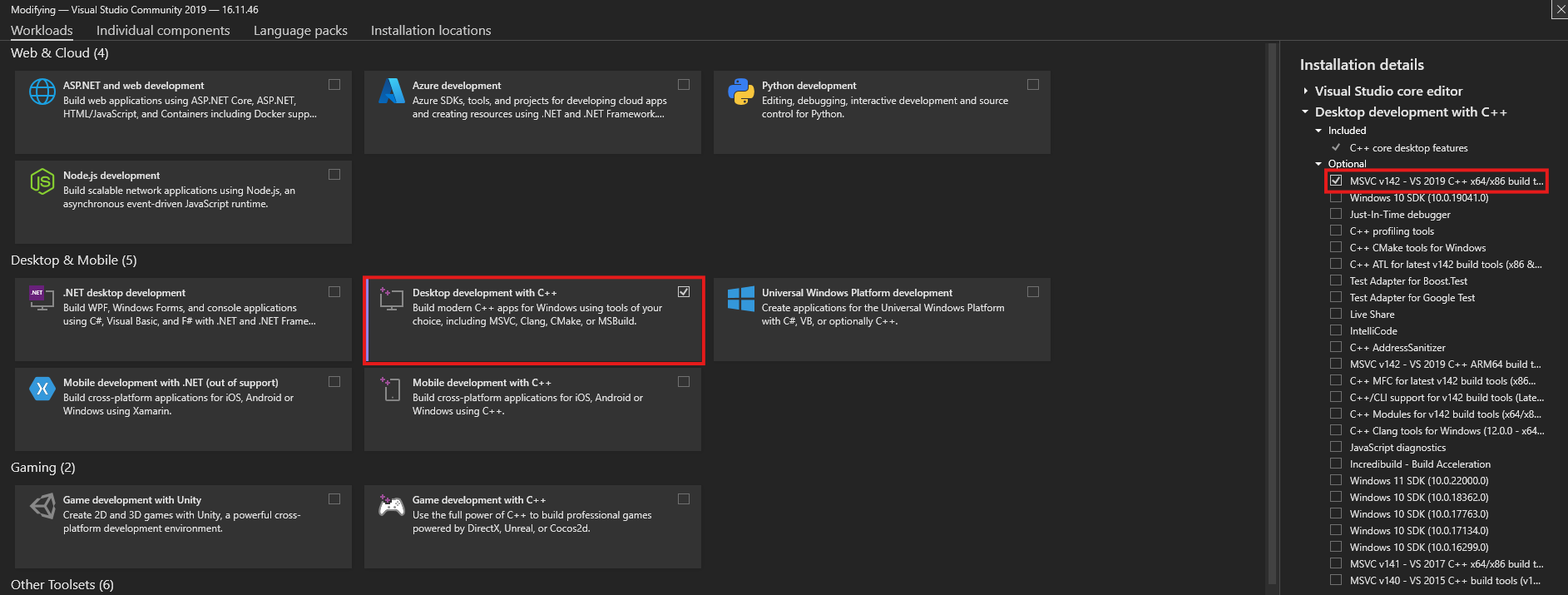Click the Python development logo icon
Viewport: 1568px width, 595px height.
pos(740,92)
